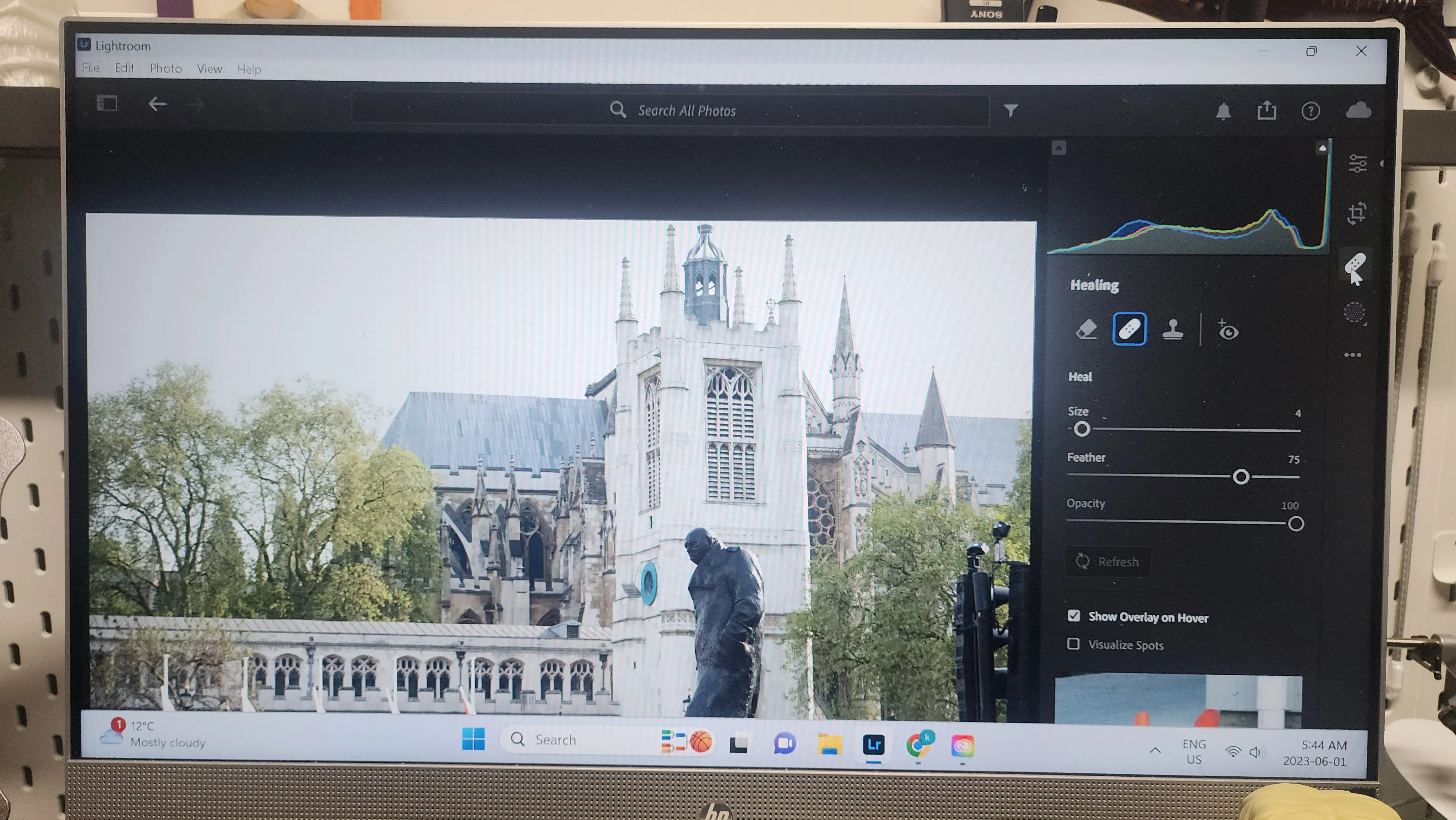Click the cloud sync status icon
The image size is (1456, 820).
[x=1358, y=110]
